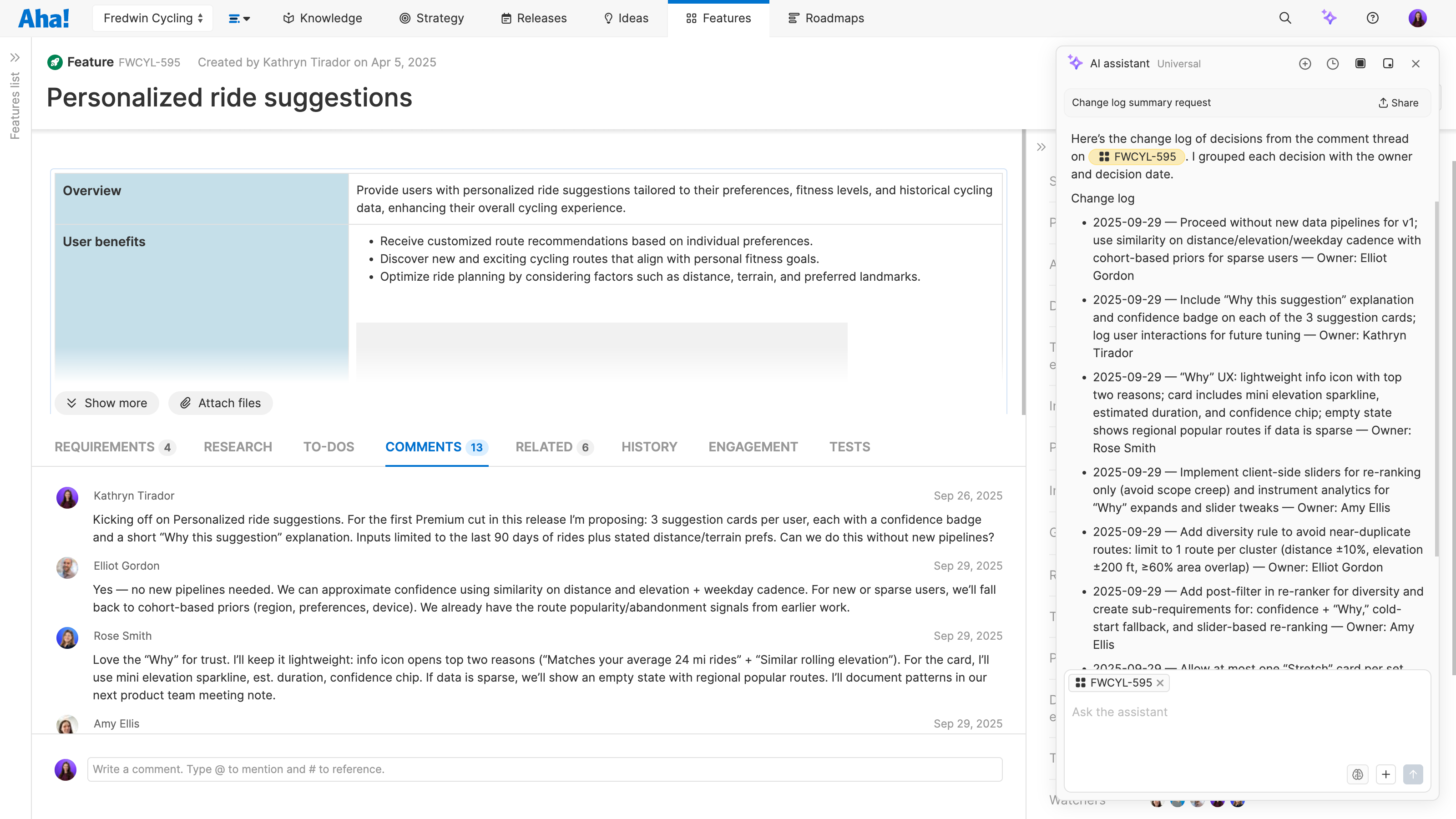
Task: Click Show more to expand the feature description
Action: pyautogui.click(x=107, y=403)
